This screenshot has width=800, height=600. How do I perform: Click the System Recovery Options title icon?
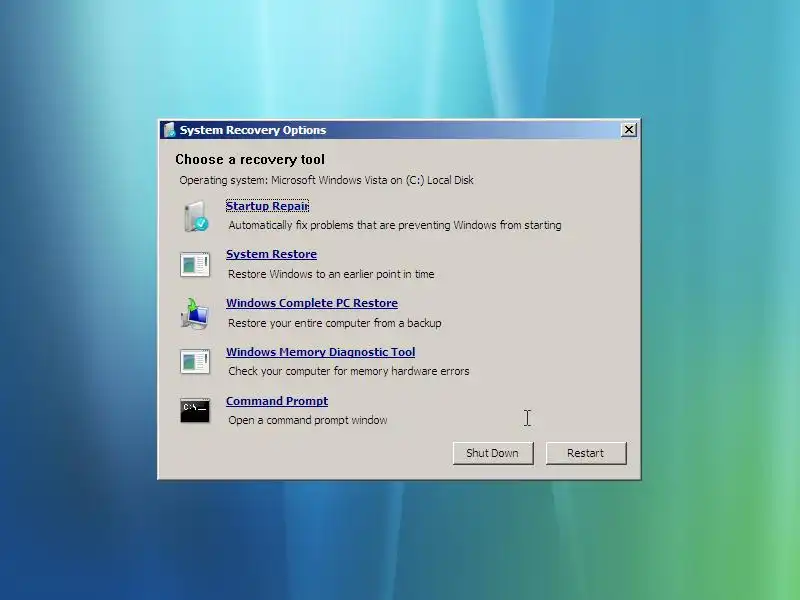(x=169, y=130)
